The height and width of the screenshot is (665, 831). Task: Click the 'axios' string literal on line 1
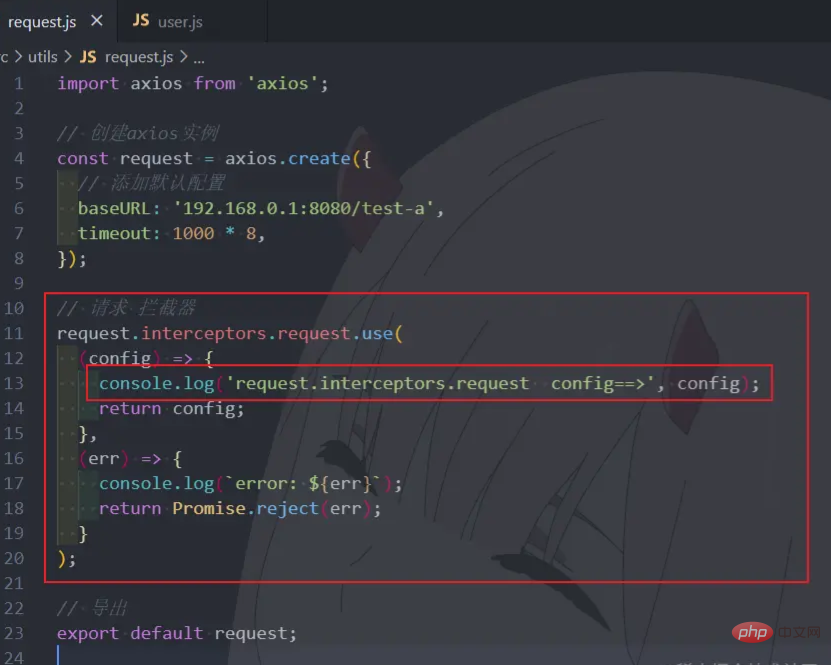[282, 84]
